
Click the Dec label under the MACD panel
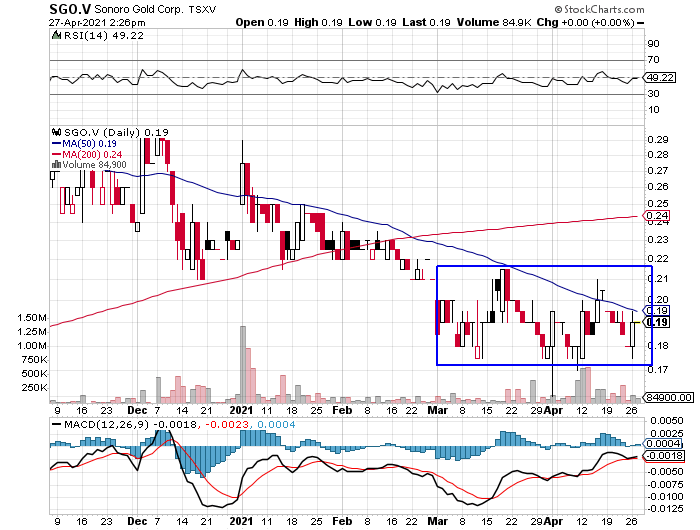tap(137, 522)
